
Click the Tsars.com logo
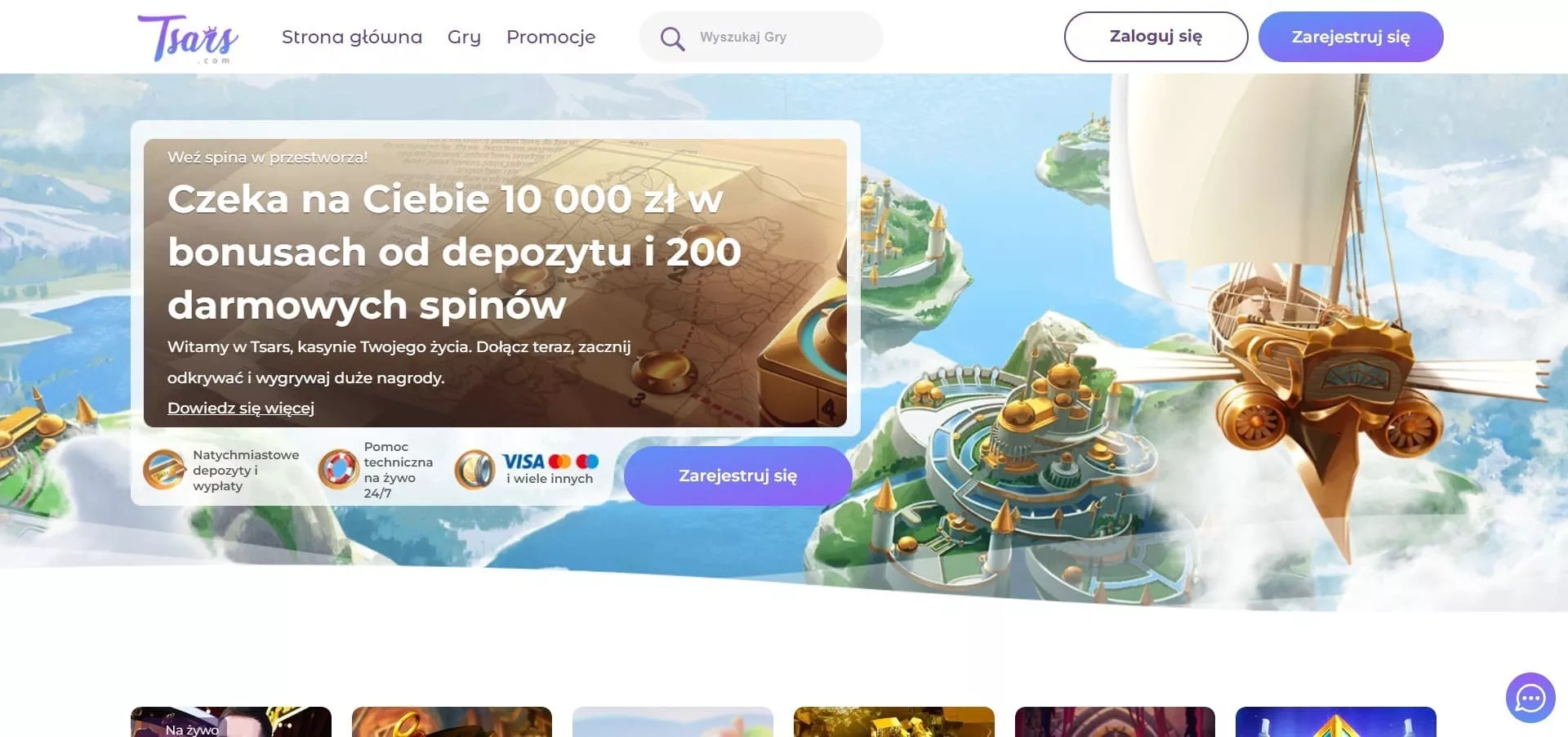pos(188,38)
